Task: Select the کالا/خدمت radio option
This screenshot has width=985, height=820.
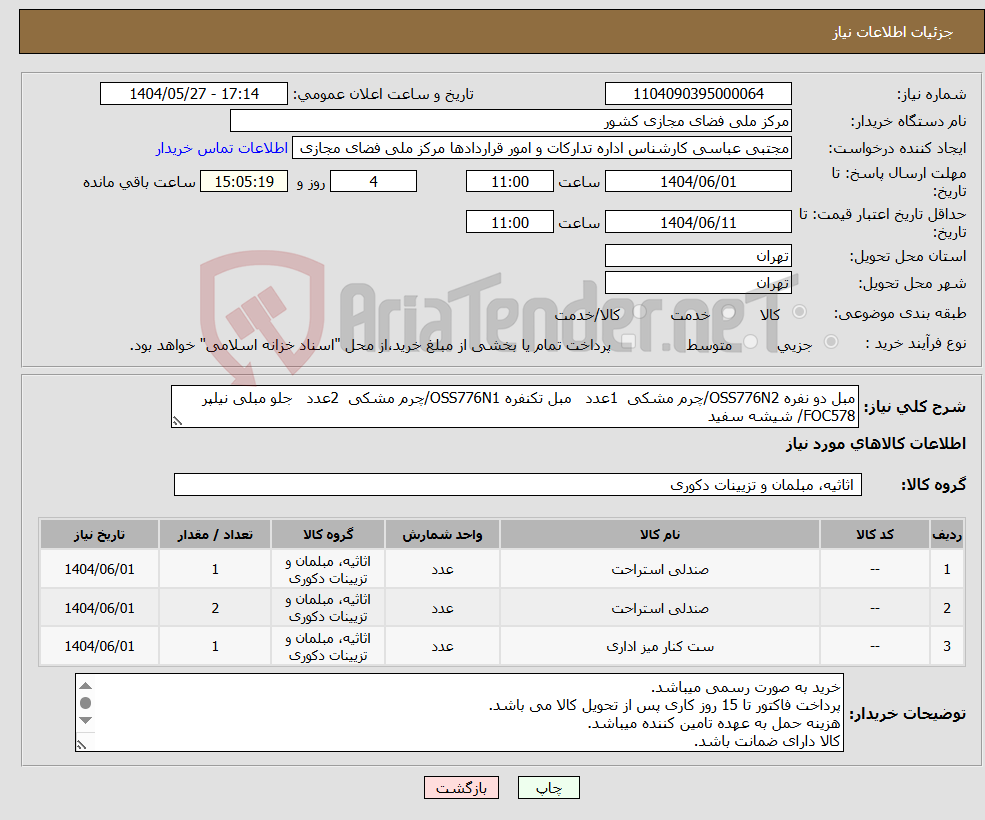Action: tap(637, 312)
